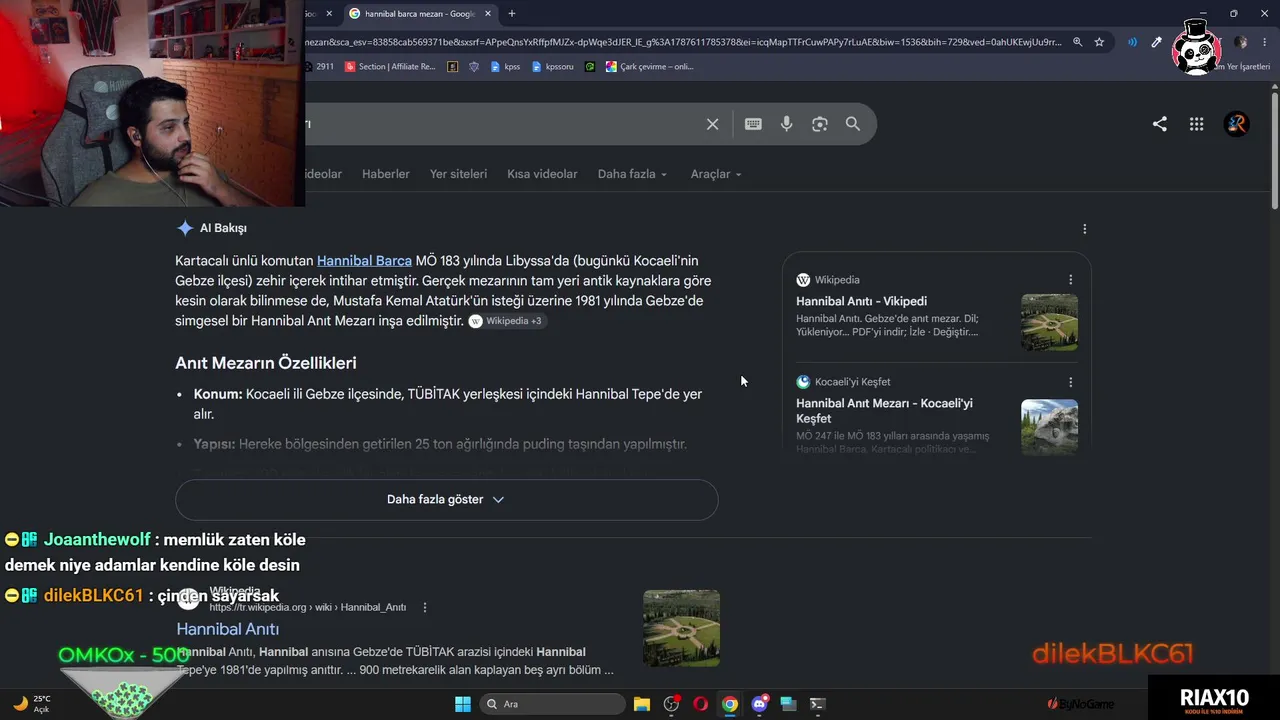The image size is (1280, 720).
Task: Switch to the hannibal barca mezarı browser tab
Action: pyautogui.click(x=420, y=14)
